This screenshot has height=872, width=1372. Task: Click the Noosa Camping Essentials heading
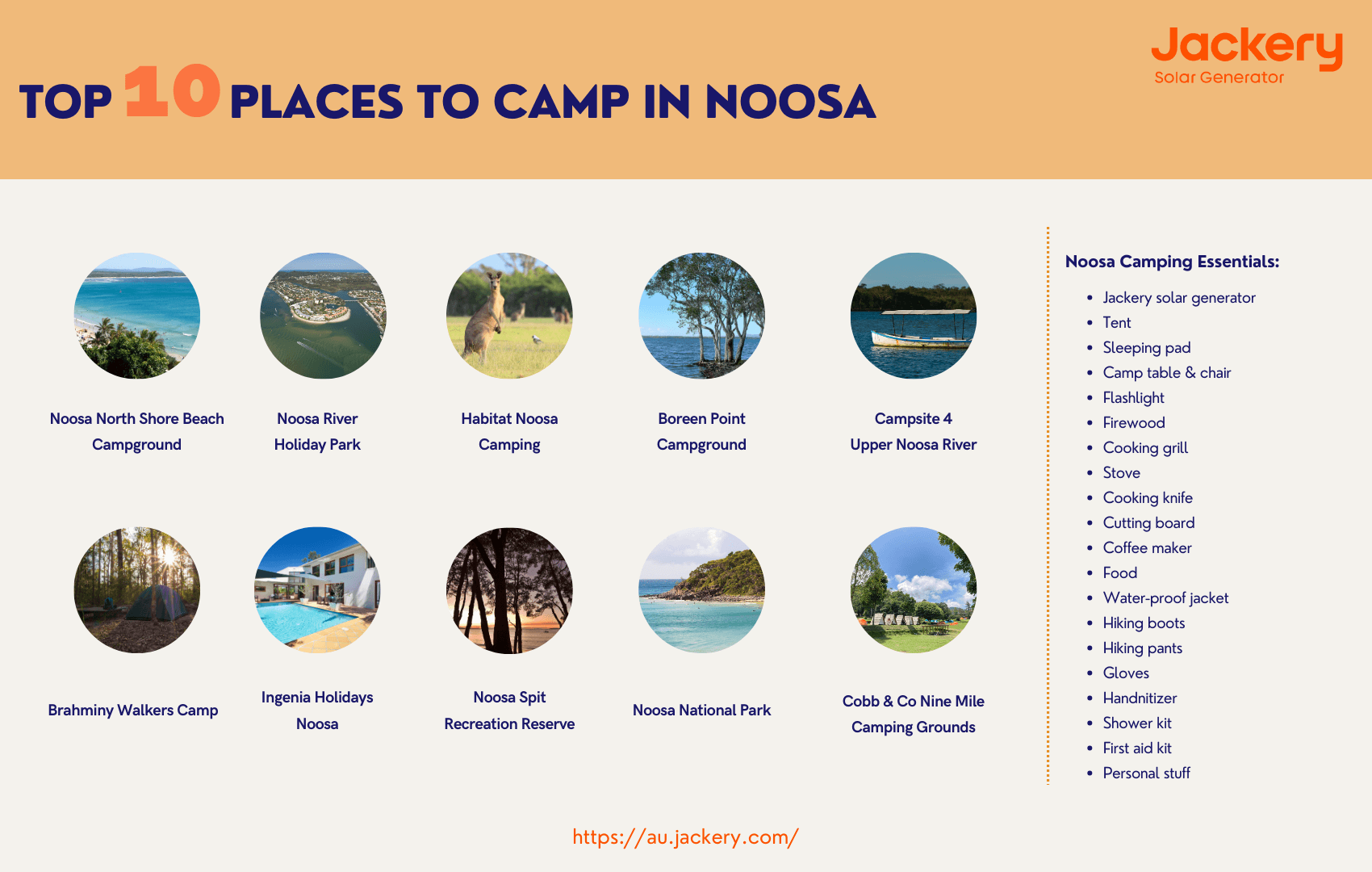coord(1172,262)
